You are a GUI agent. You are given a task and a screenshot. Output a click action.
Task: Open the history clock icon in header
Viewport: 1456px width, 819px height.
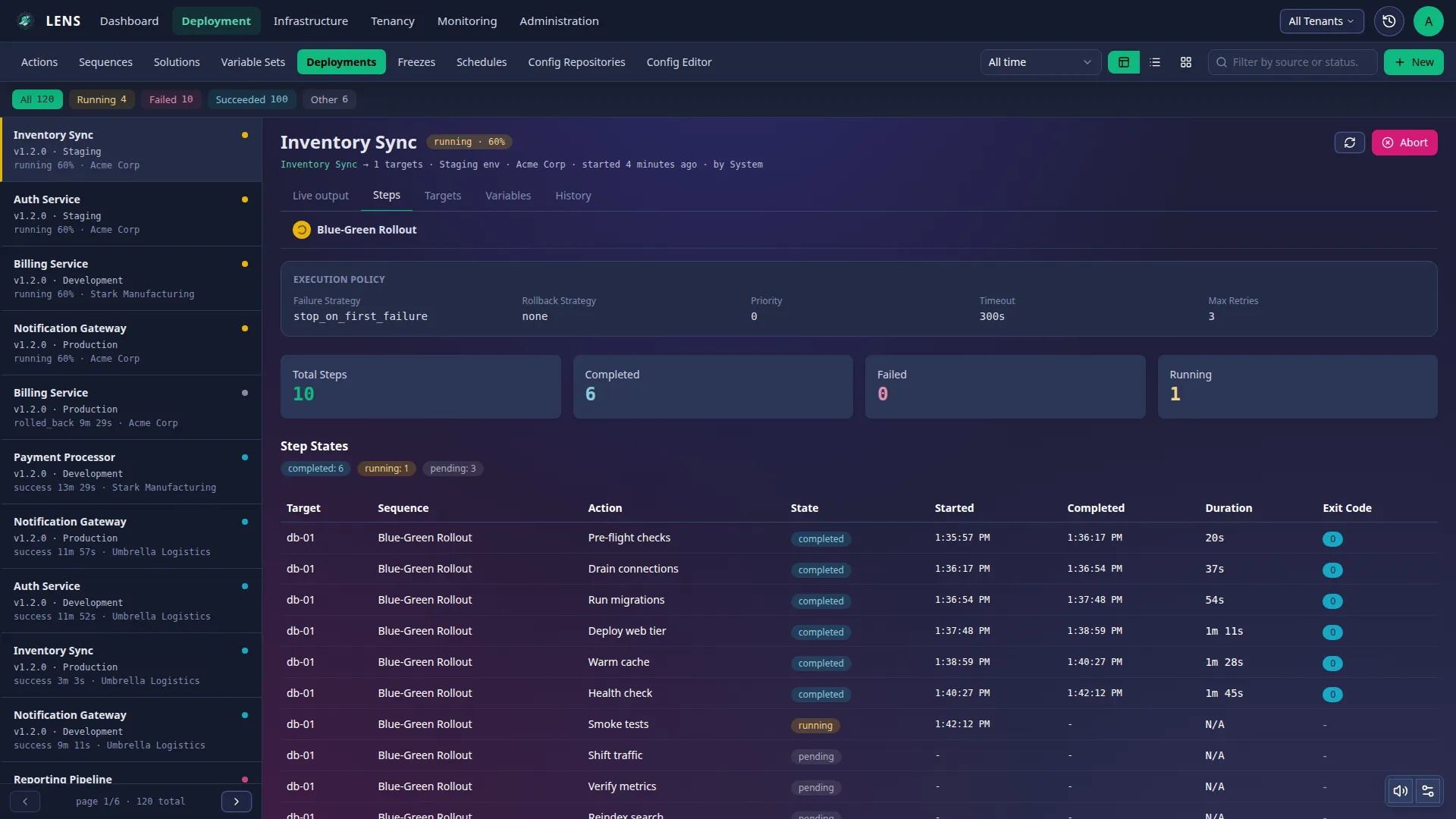(x=1389, y=21)
